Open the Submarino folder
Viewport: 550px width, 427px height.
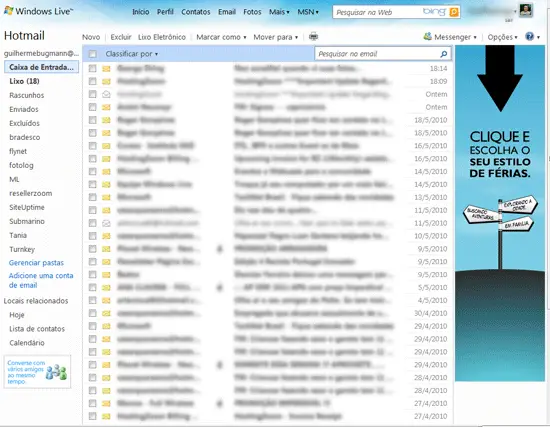click(x=27, y=221)
